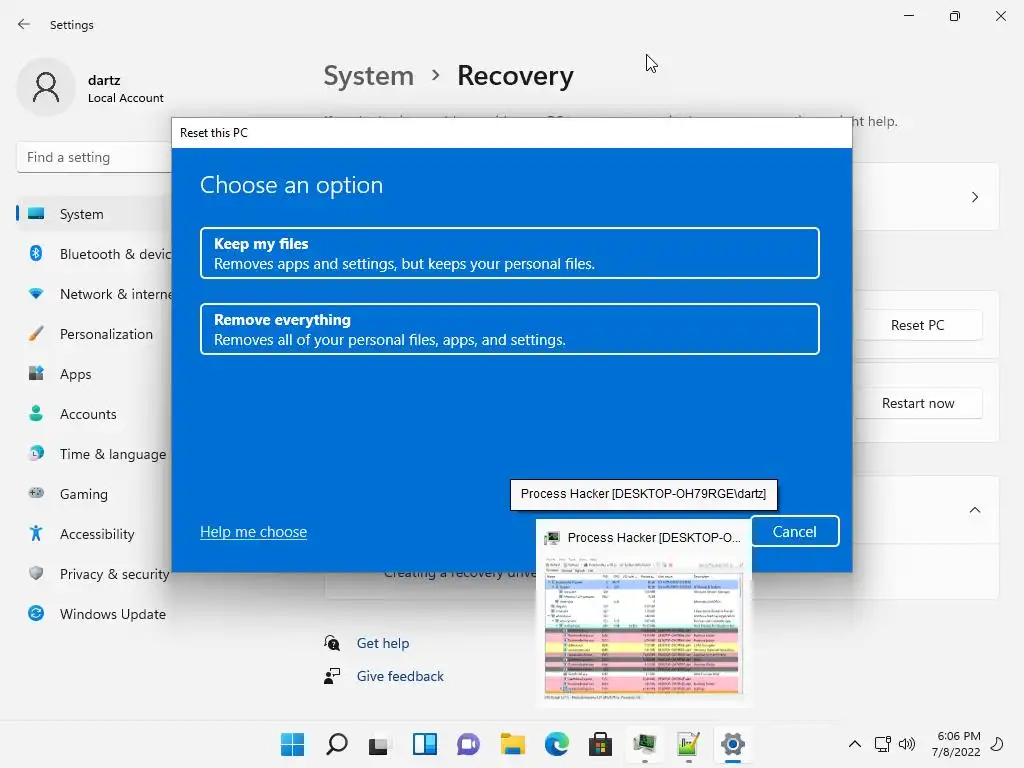Screen dimensions: 1024x768
Task: Open the notifications moon icon
Action: point(998,744)
